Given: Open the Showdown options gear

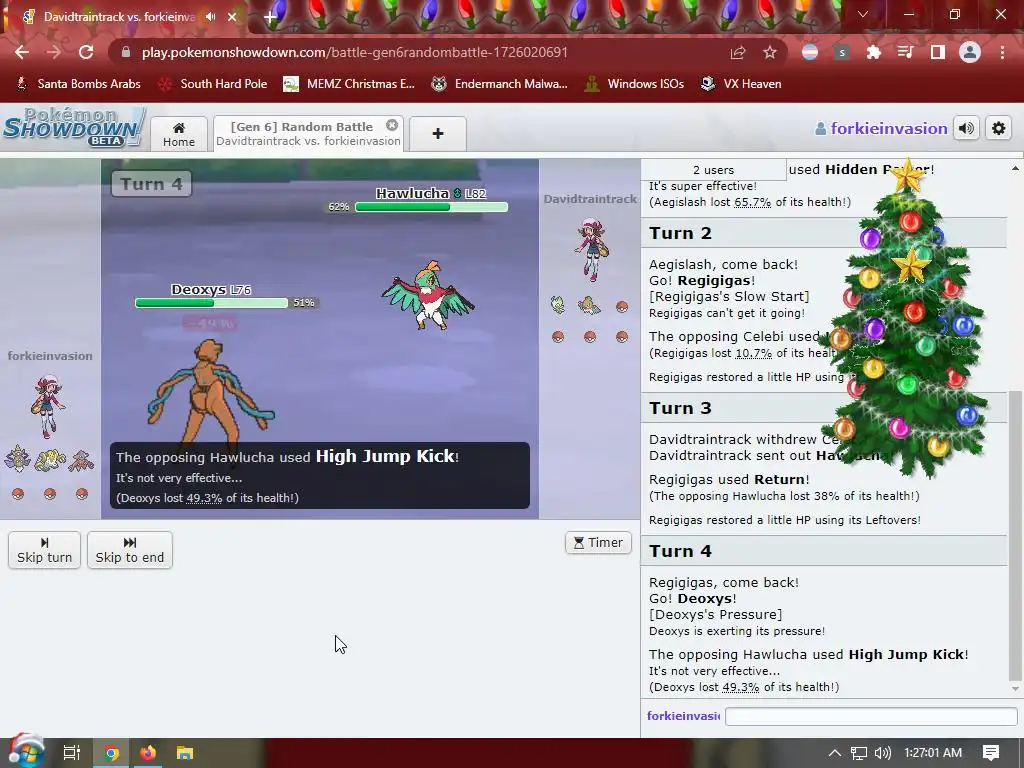Looking at the screenshot, I should [999, 129].
